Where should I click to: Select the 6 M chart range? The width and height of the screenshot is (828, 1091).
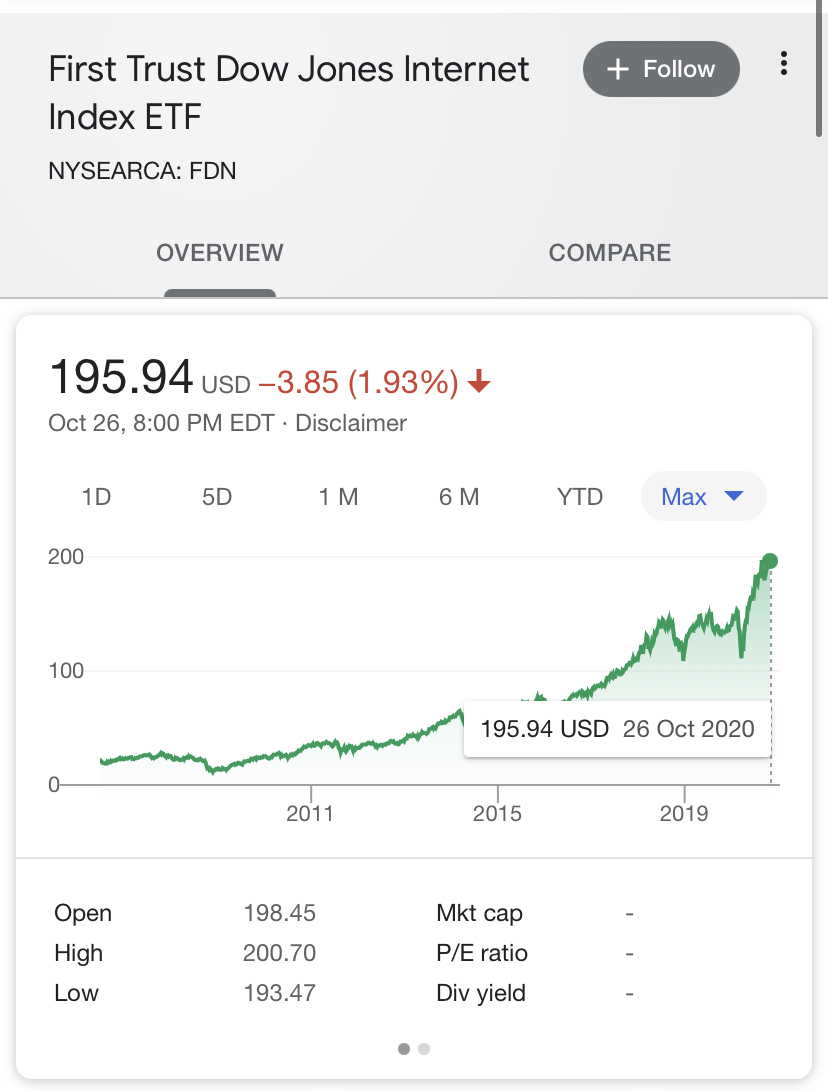[x=459, y=497]
